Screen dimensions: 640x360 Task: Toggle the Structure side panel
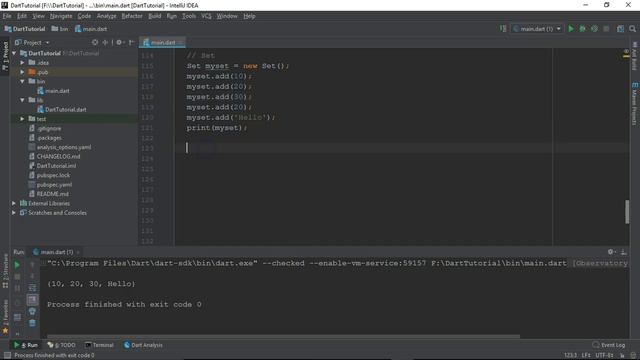click(x=5, y=271)
